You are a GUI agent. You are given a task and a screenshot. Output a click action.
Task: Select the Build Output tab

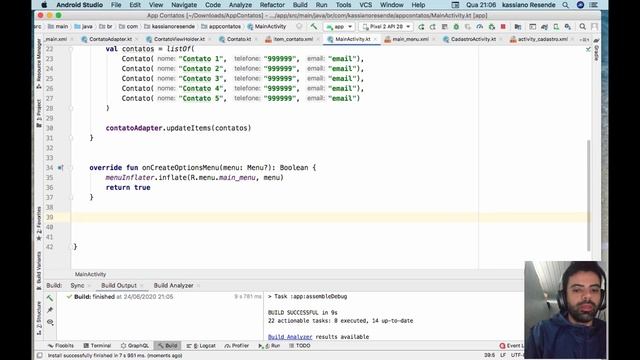point(119,285)
